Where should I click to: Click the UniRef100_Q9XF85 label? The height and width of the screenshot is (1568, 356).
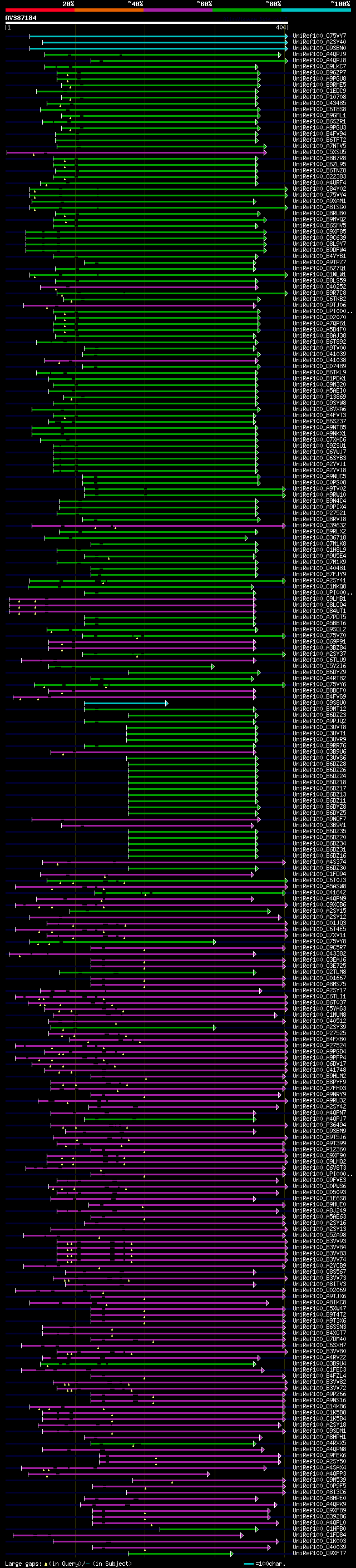(319, 231)
